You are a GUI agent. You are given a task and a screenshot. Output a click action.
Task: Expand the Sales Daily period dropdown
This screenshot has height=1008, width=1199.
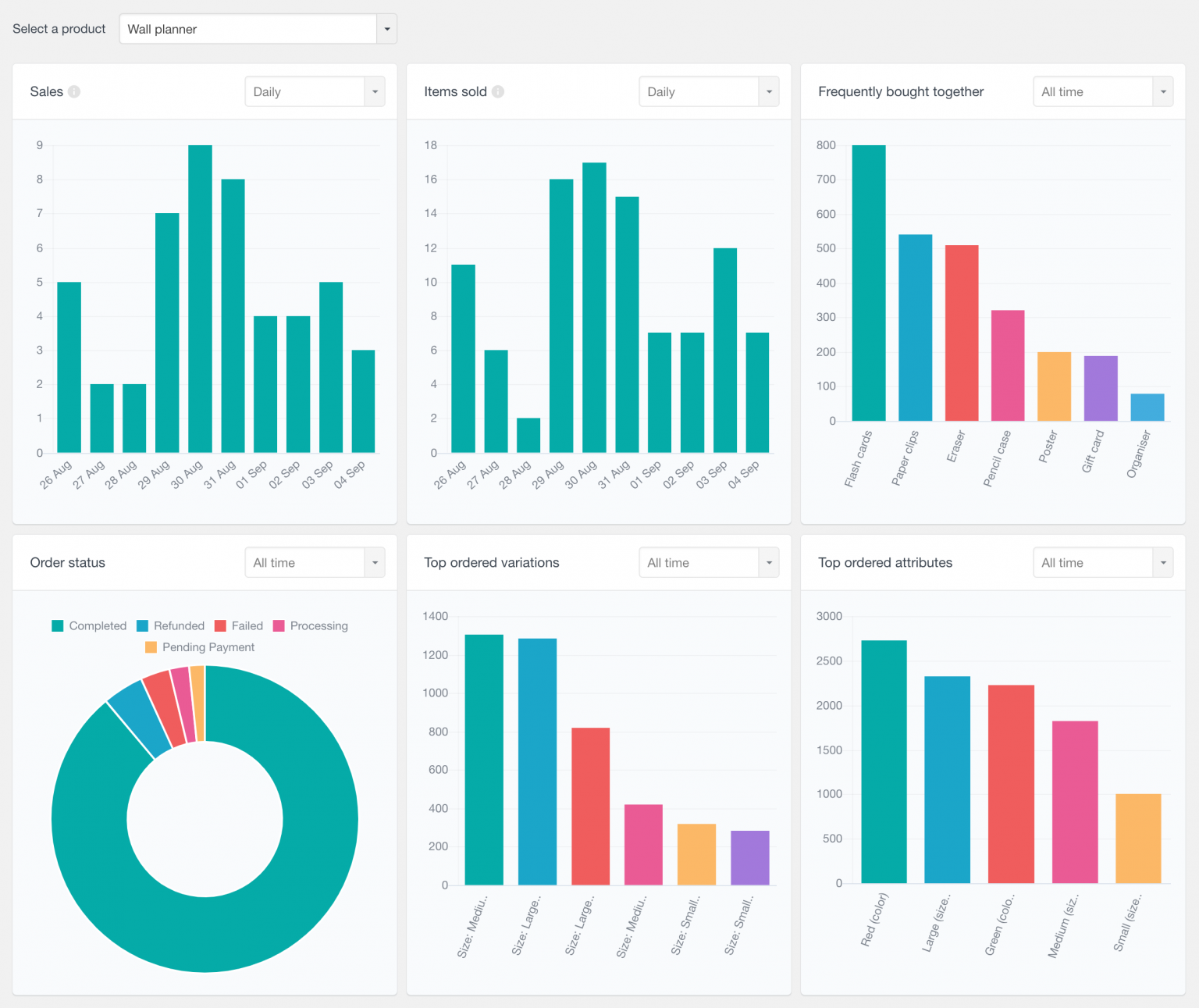coord(315,91)
